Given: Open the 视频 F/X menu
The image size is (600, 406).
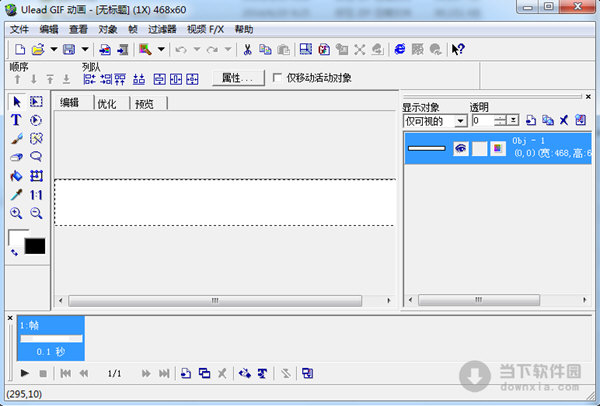Looking at the screenshot, I should 205,29.
